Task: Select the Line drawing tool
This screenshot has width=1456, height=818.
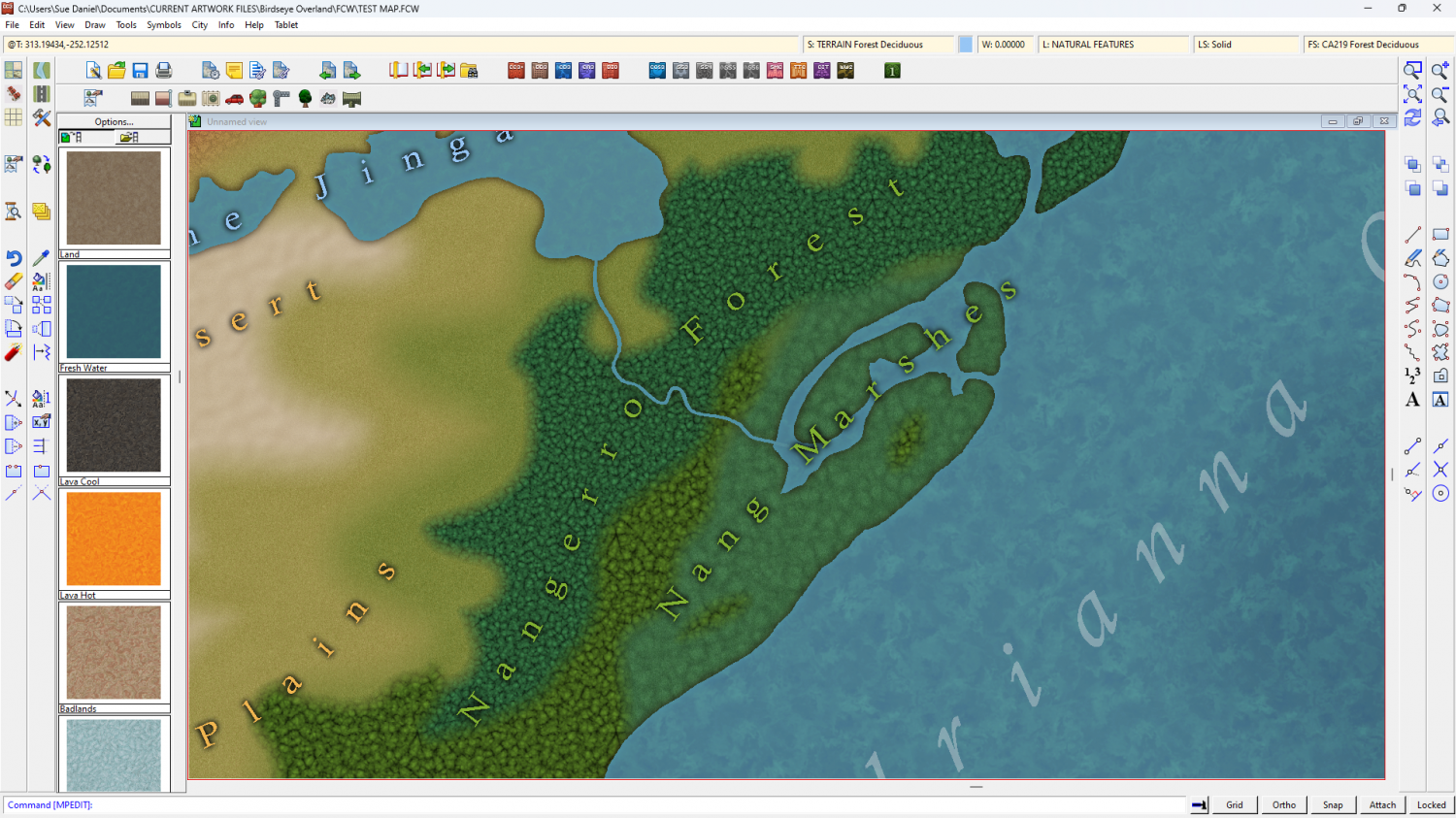Action: 1412,235
